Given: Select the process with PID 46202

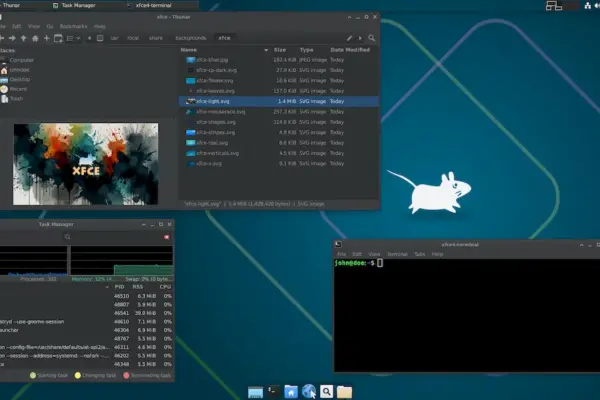Looking at the screenshot, I should (x=86, y=356).
